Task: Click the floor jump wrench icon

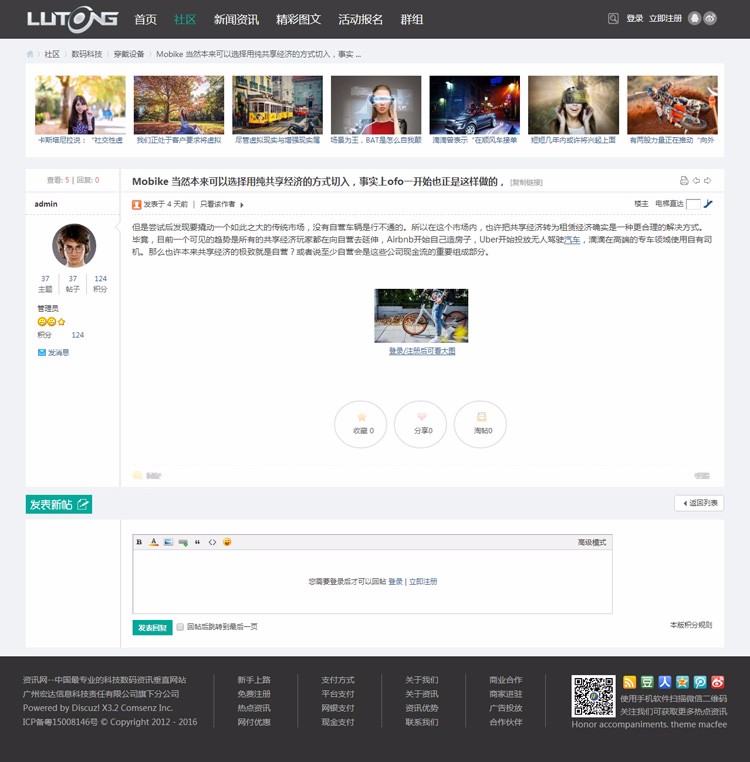Action: pos(708,204)
